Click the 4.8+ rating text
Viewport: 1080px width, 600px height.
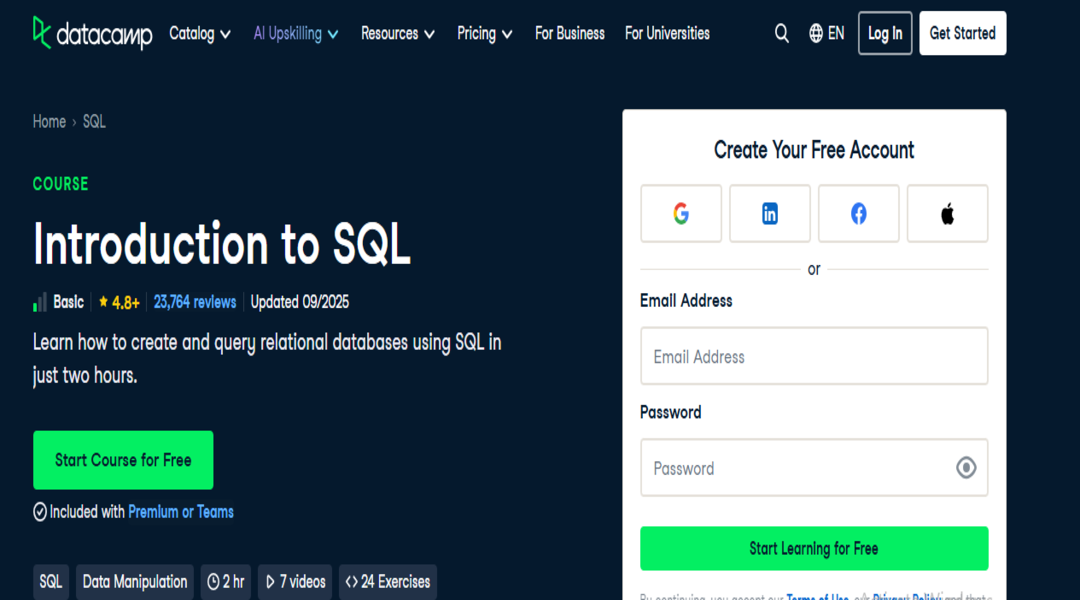[125, 302]
